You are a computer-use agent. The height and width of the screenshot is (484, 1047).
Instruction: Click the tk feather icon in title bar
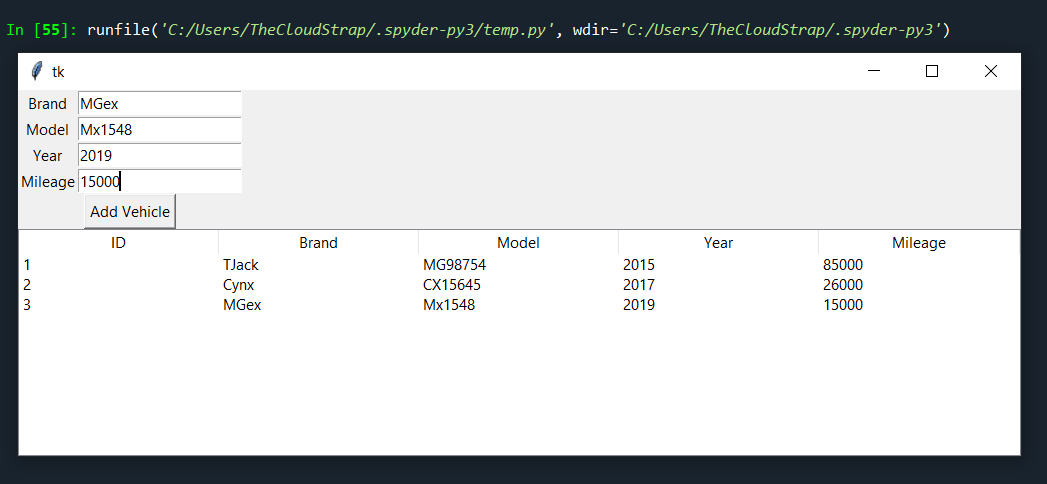[x=37, y=71]
